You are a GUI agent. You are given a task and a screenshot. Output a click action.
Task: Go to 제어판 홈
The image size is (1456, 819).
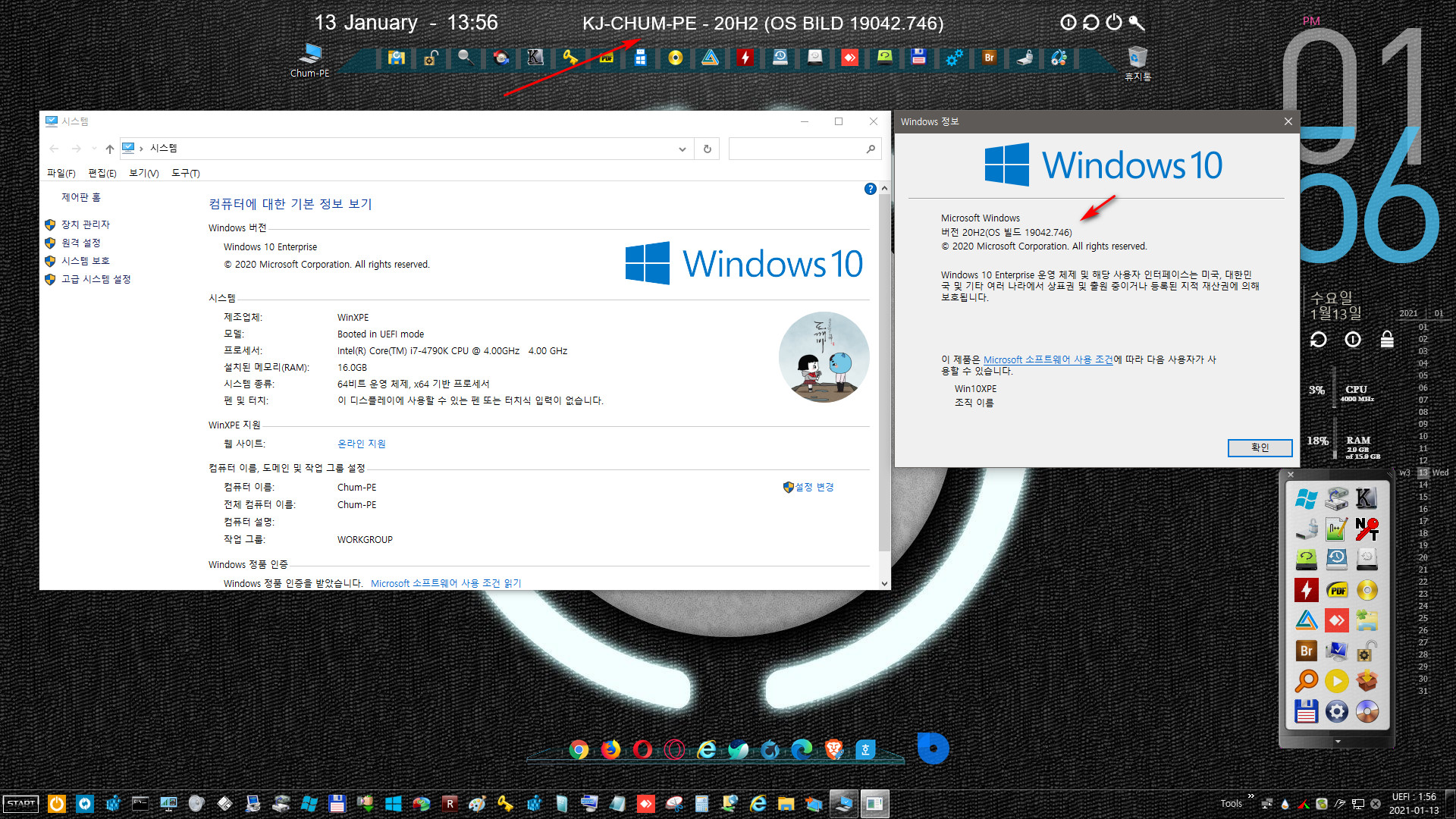pyautogui.click(x=80, y=197)
